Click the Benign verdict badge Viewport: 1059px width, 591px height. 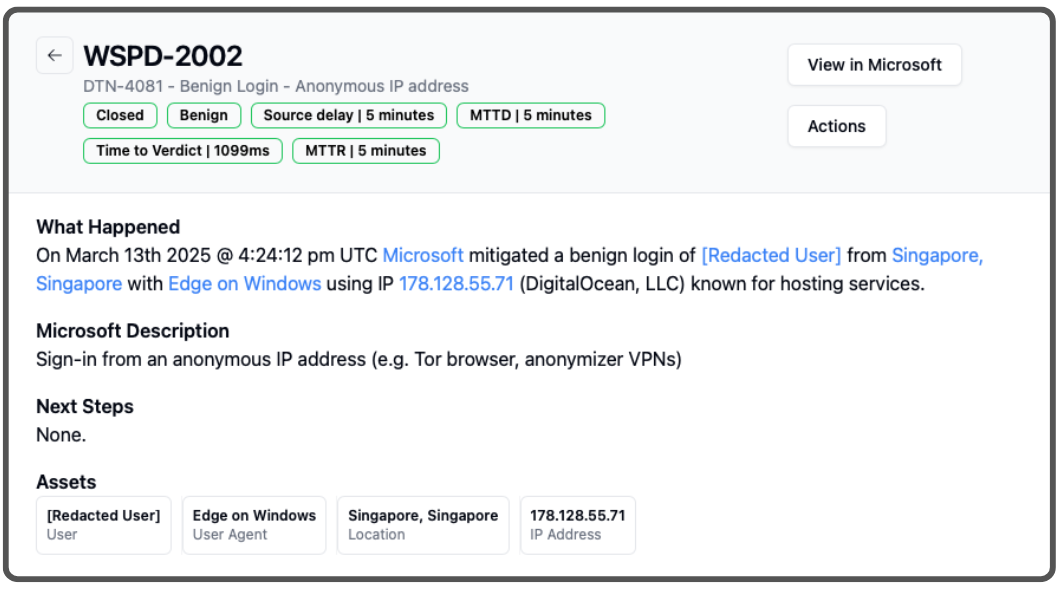(x=204, y=115)
